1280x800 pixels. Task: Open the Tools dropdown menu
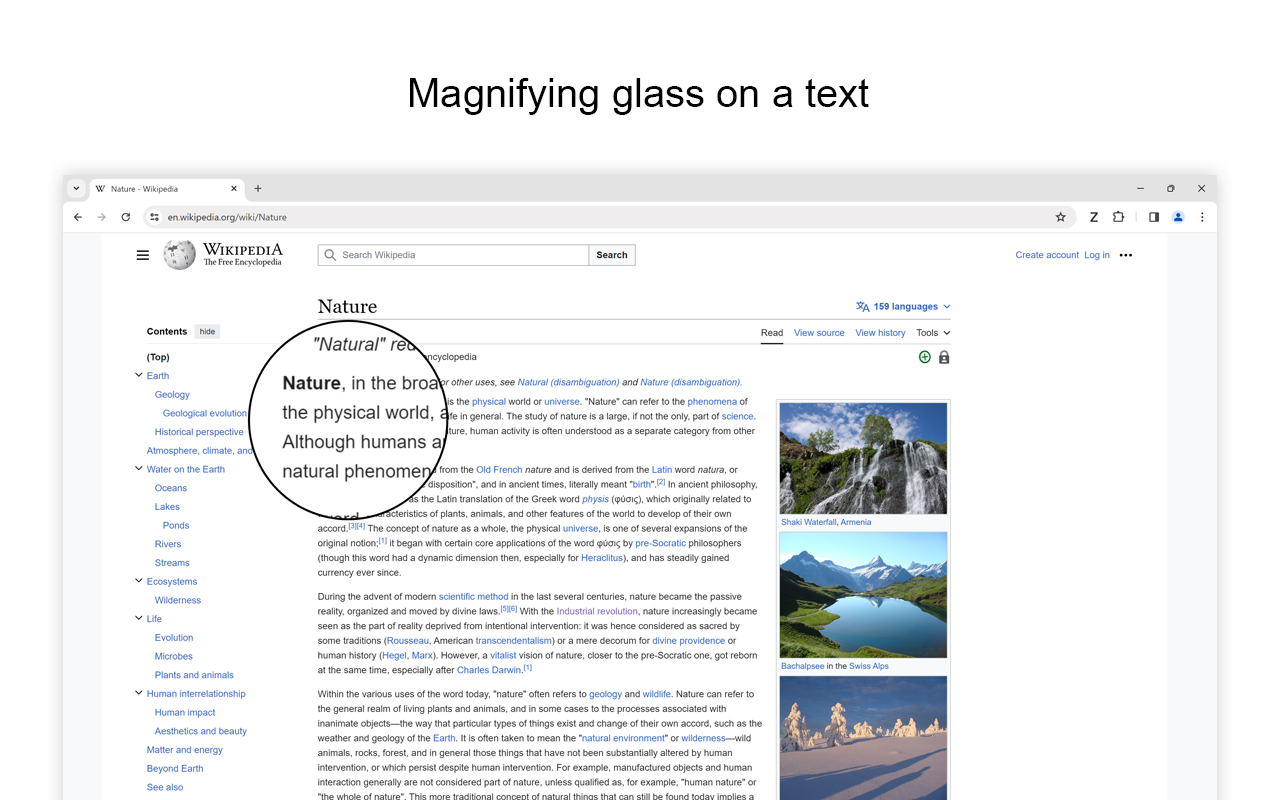(932, 332)
